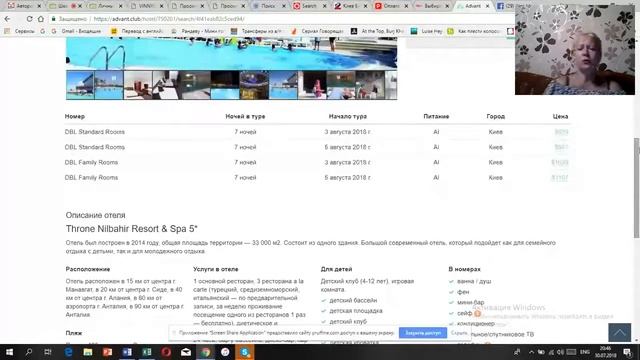Click the ENG language indicator

584,352
